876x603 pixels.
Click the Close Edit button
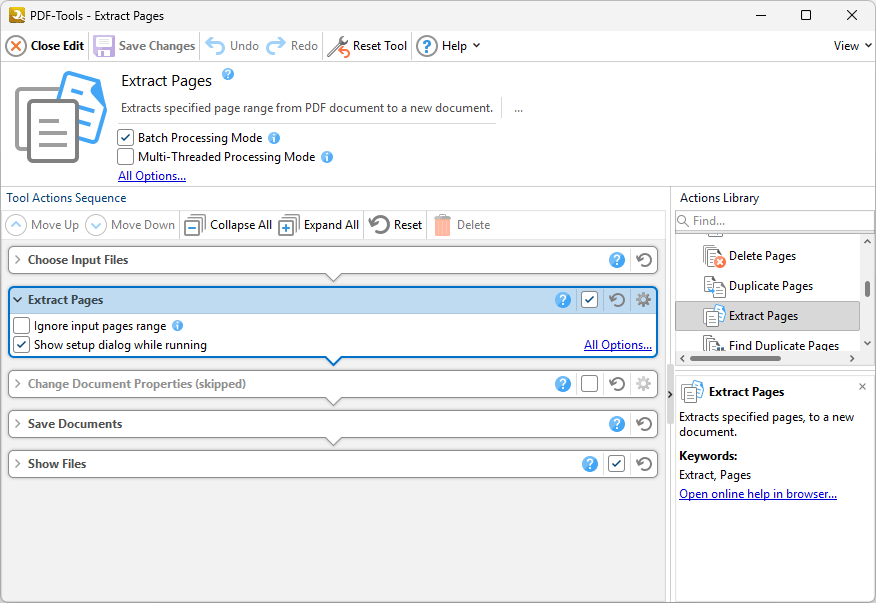point(45,46)
